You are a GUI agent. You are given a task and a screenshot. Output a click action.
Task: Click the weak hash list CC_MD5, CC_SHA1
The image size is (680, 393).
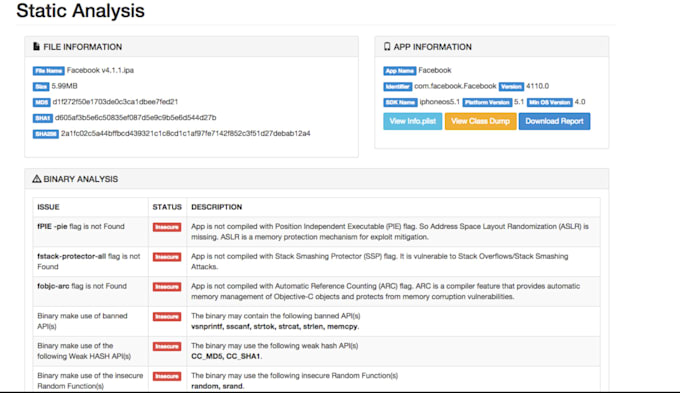tap(226, 357)
